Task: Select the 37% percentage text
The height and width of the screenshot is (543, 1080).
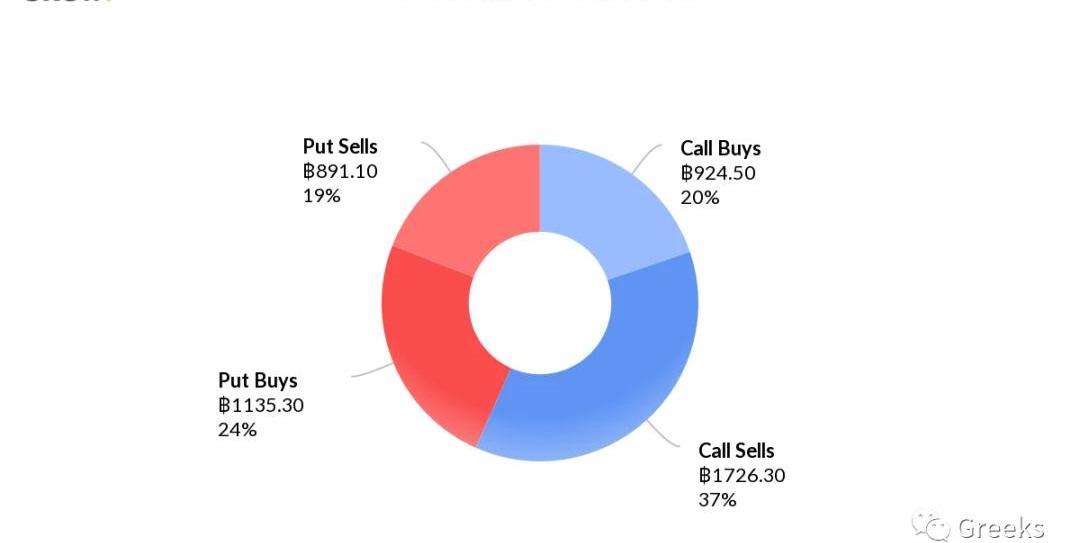Action: 717,499
